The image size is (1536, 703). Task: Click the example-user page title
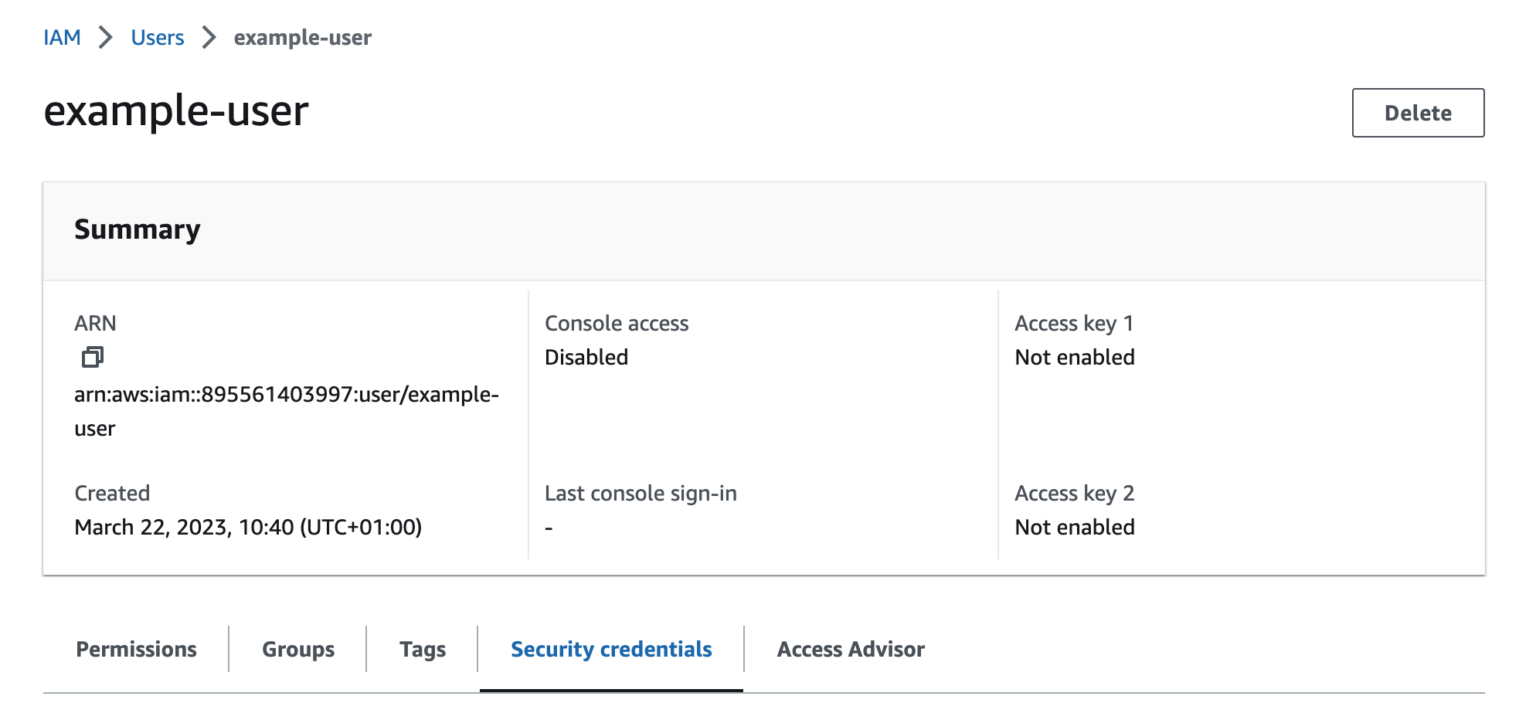point(176,111)
